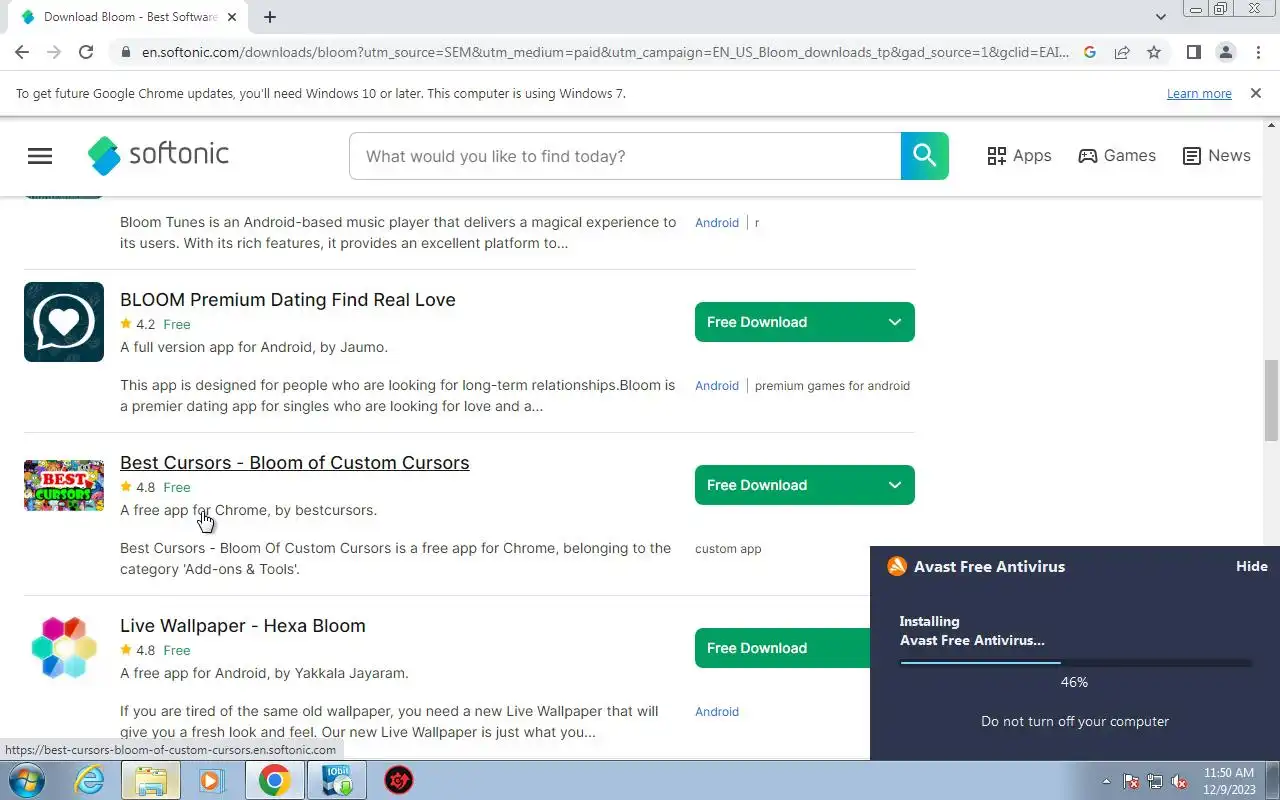Close the Download Bloom tab
Image resolution: width=1280 pixels, height=800 pixels.
233,17
